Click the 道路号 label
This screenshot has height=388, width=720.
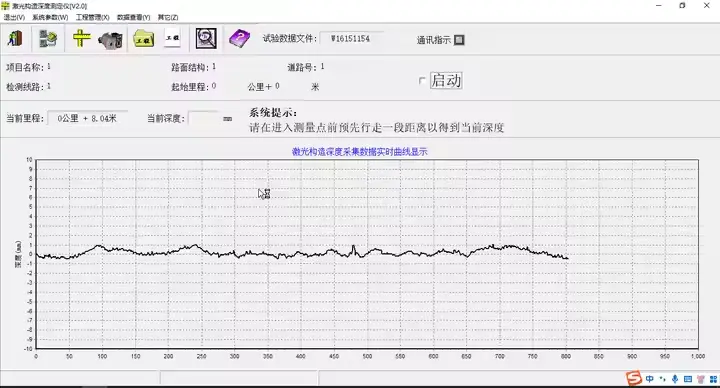(303, 67)
